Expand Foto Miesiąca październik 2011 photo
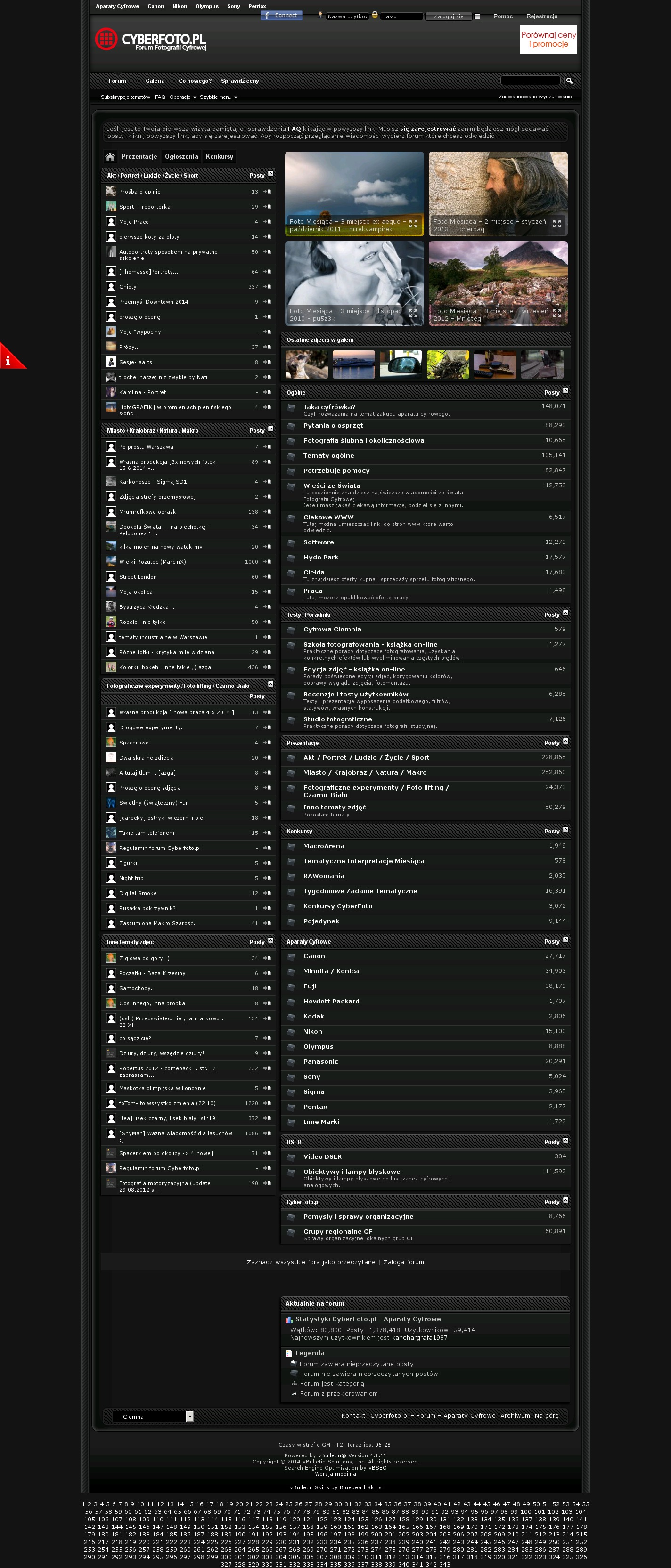 [x=413, y=223]
